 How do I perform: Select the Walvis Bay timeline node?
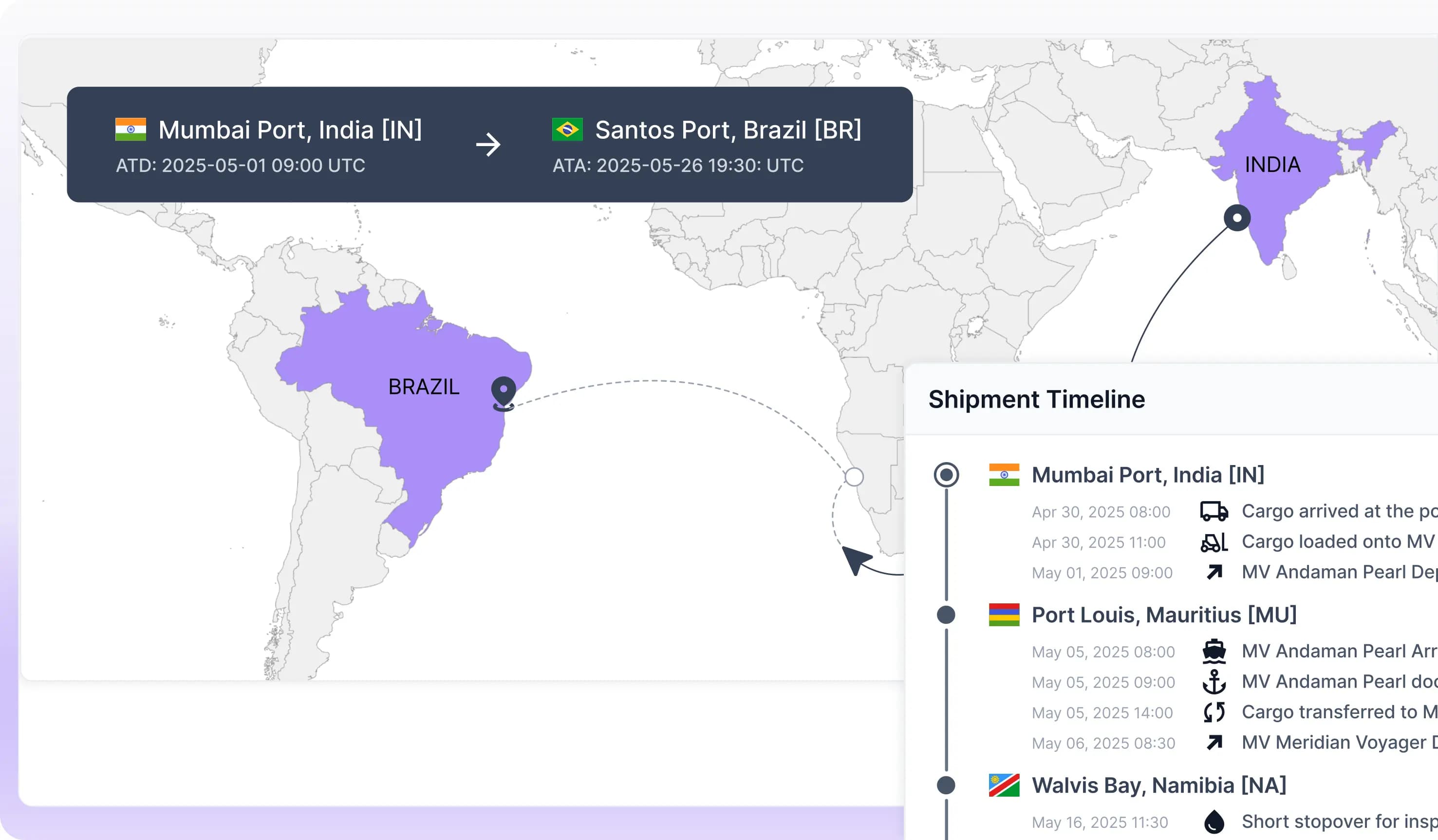(x=946, y=785)
